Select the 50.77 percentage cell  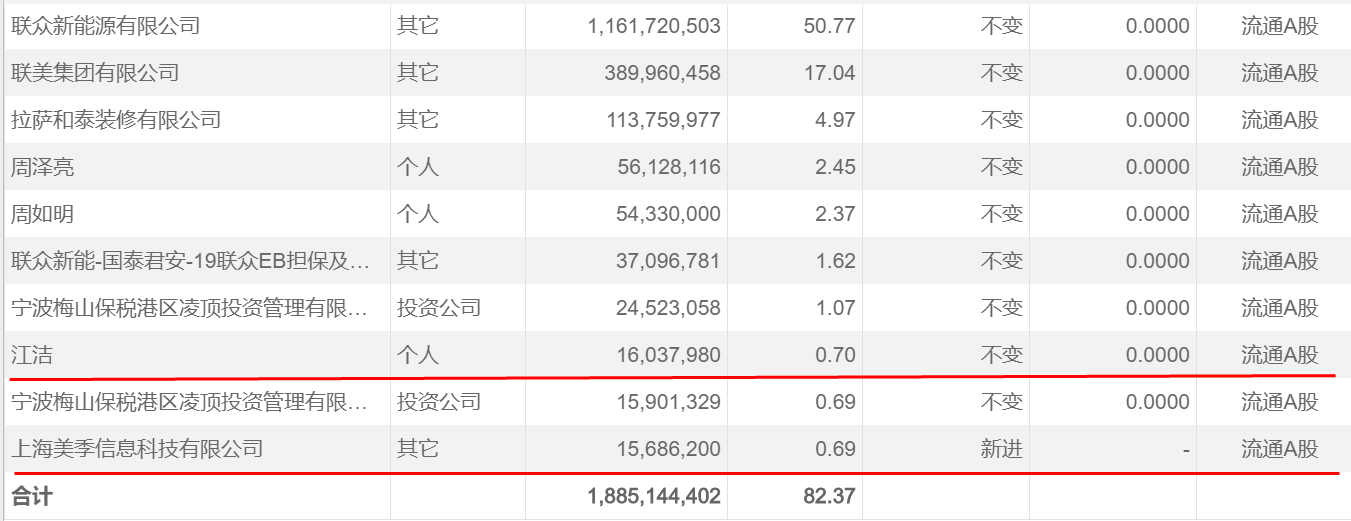coord(829,26)
